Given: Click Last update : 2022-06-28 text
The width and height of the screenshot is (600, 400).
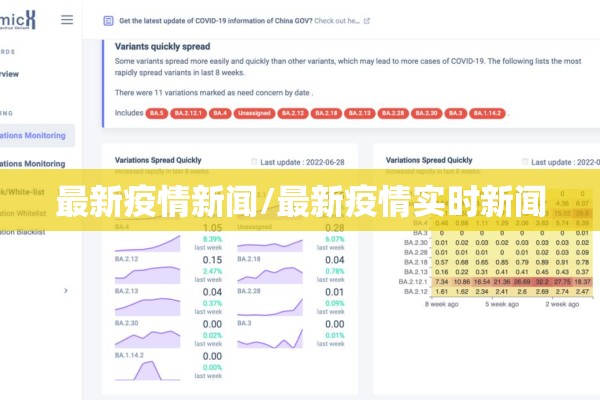Looking at the screenshot, I should pos(302,162).
